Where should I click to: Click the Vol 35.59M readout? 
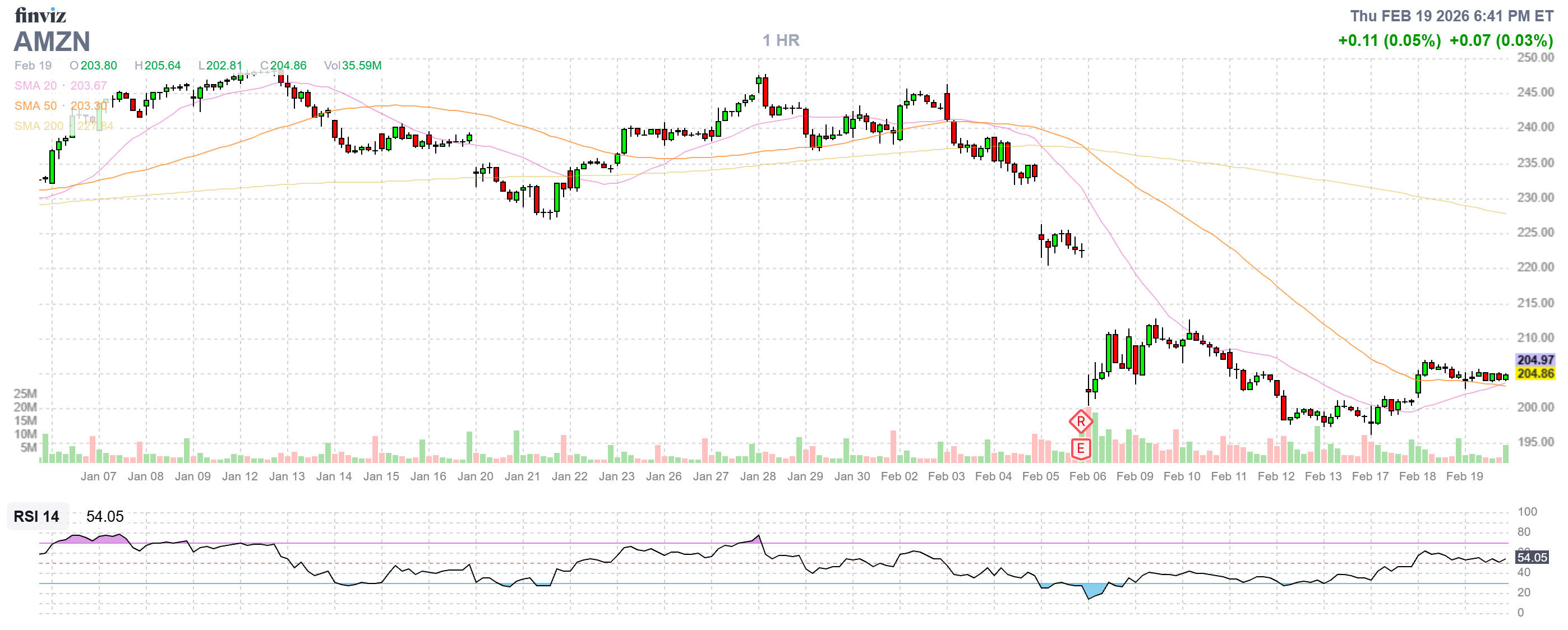point(352,65)
